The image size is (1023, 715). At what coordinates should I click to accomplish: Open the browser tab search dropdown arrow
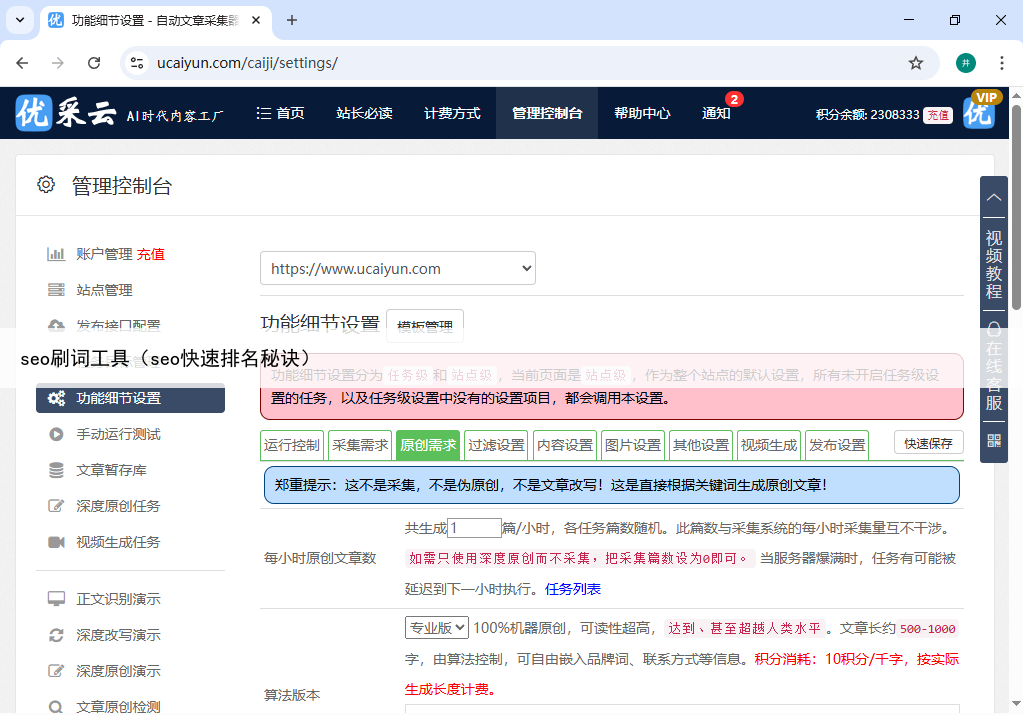click(21, 20)
